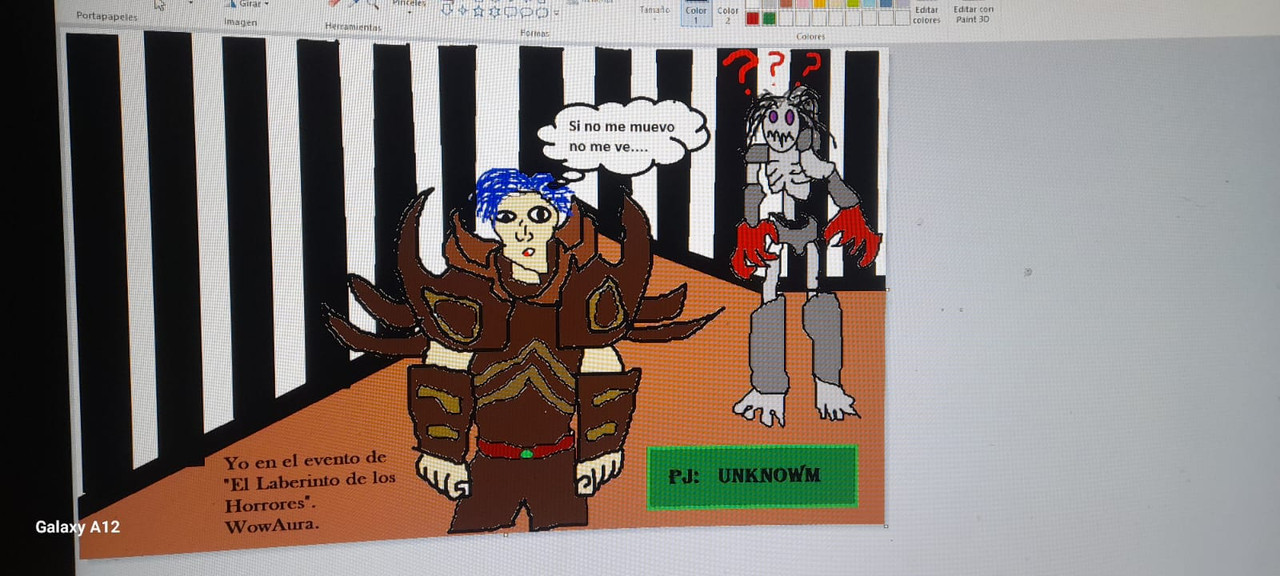This screenshot has width=1280, height=576.
Task: Click Editar con Paint 3D button
Action: pos(973,14)
